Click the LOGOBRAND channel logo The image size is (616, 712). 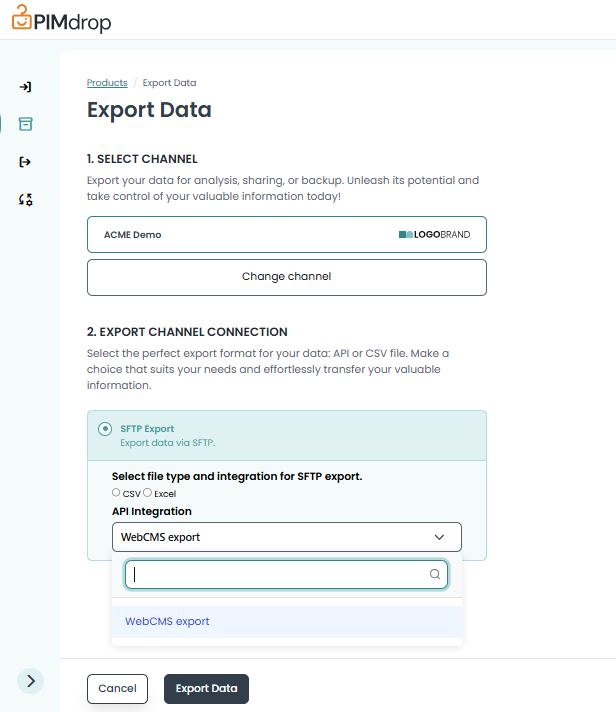point(434,235)
